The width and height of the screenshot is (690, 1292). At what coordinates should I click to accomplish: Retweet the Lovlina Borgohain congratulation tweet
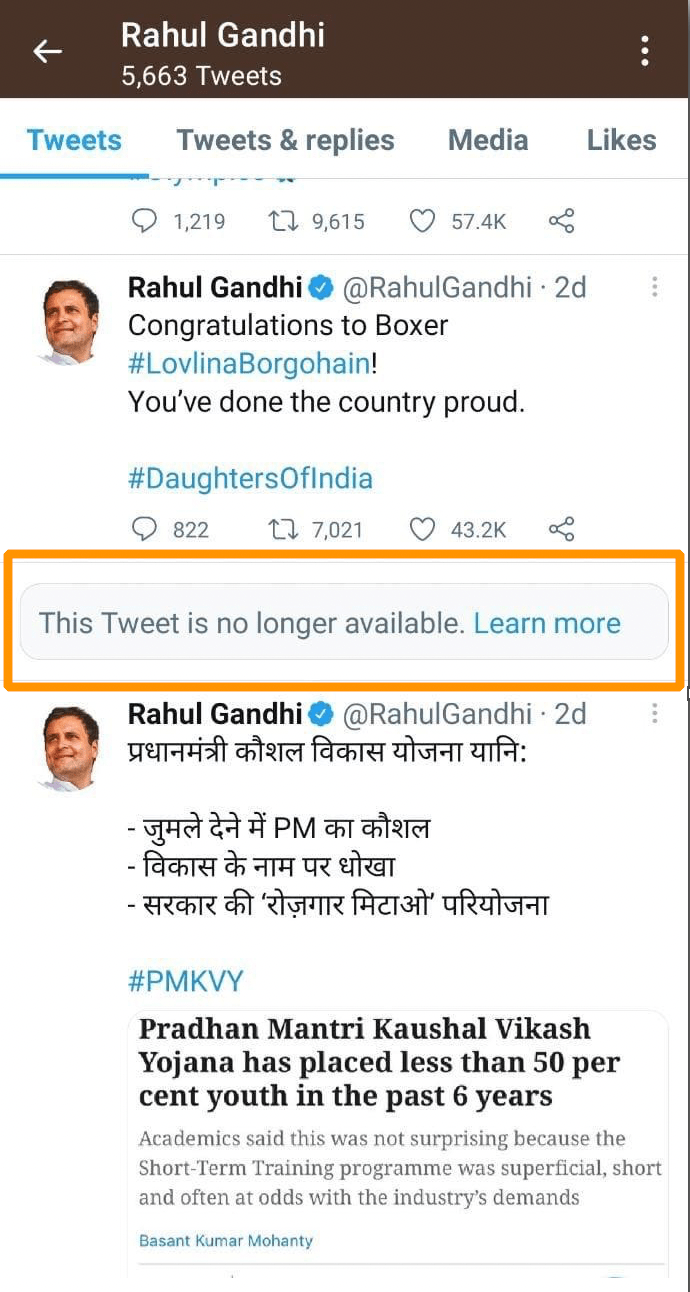[x=284, y=529]
